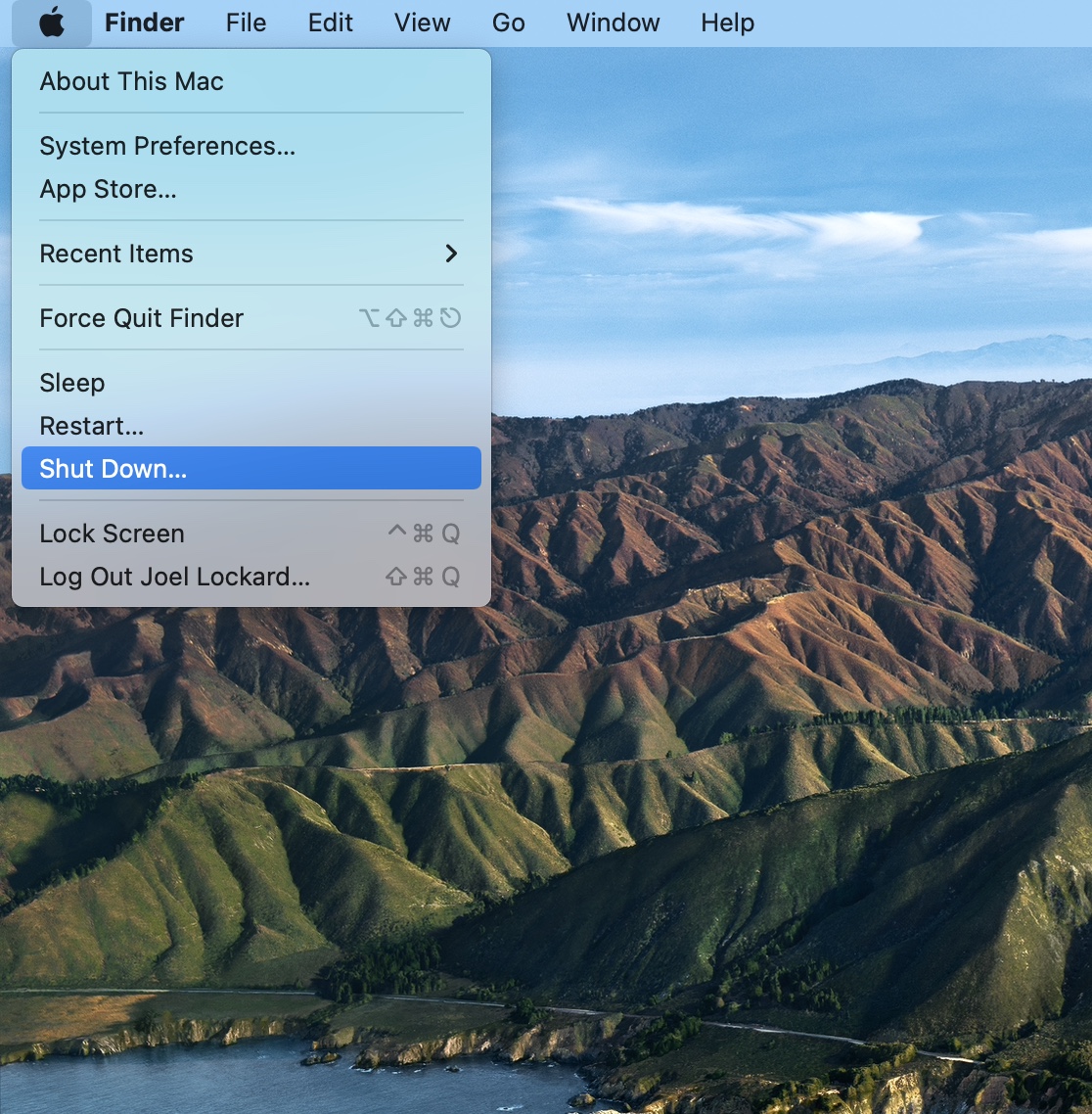Viewport: 1092px width, 1114px height.
Task: Put the Mac to Sleep
Action: pos(251,383)
